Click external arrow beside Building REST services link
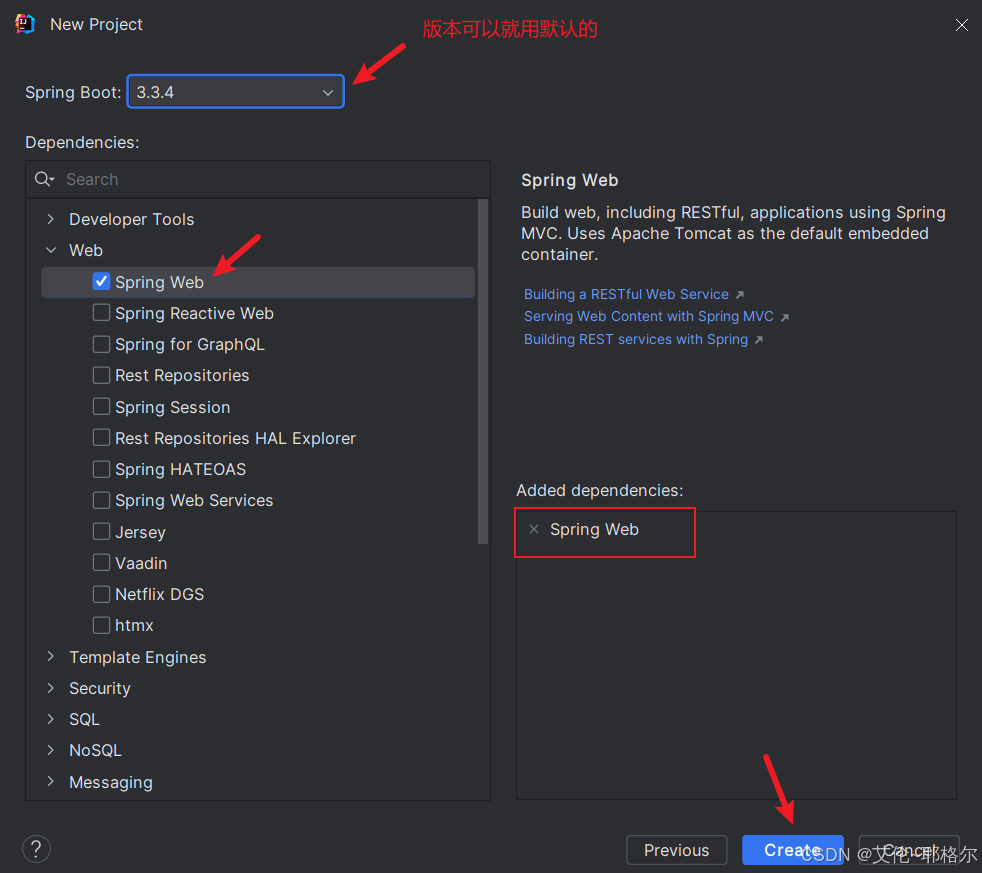 coord(758,340)
